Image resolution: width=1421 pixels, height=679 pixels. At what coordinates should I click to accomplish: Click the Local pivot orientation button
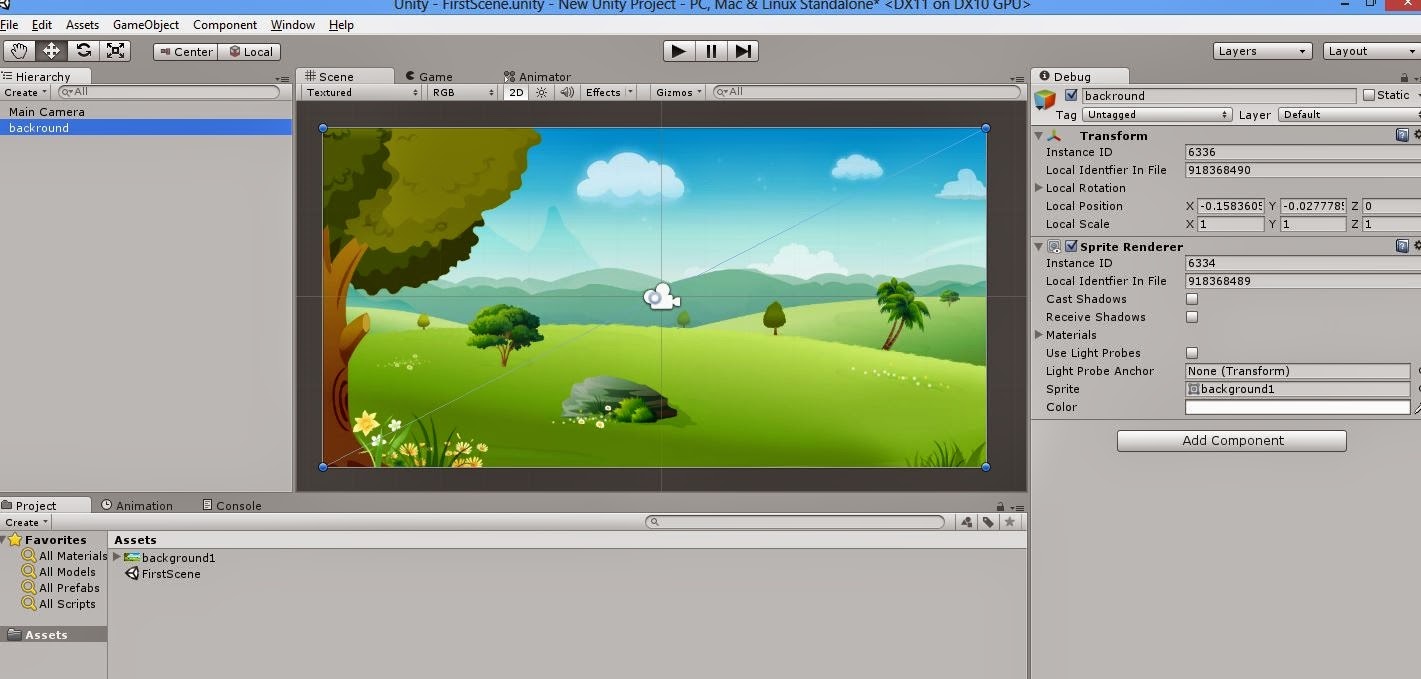(250, 51)
